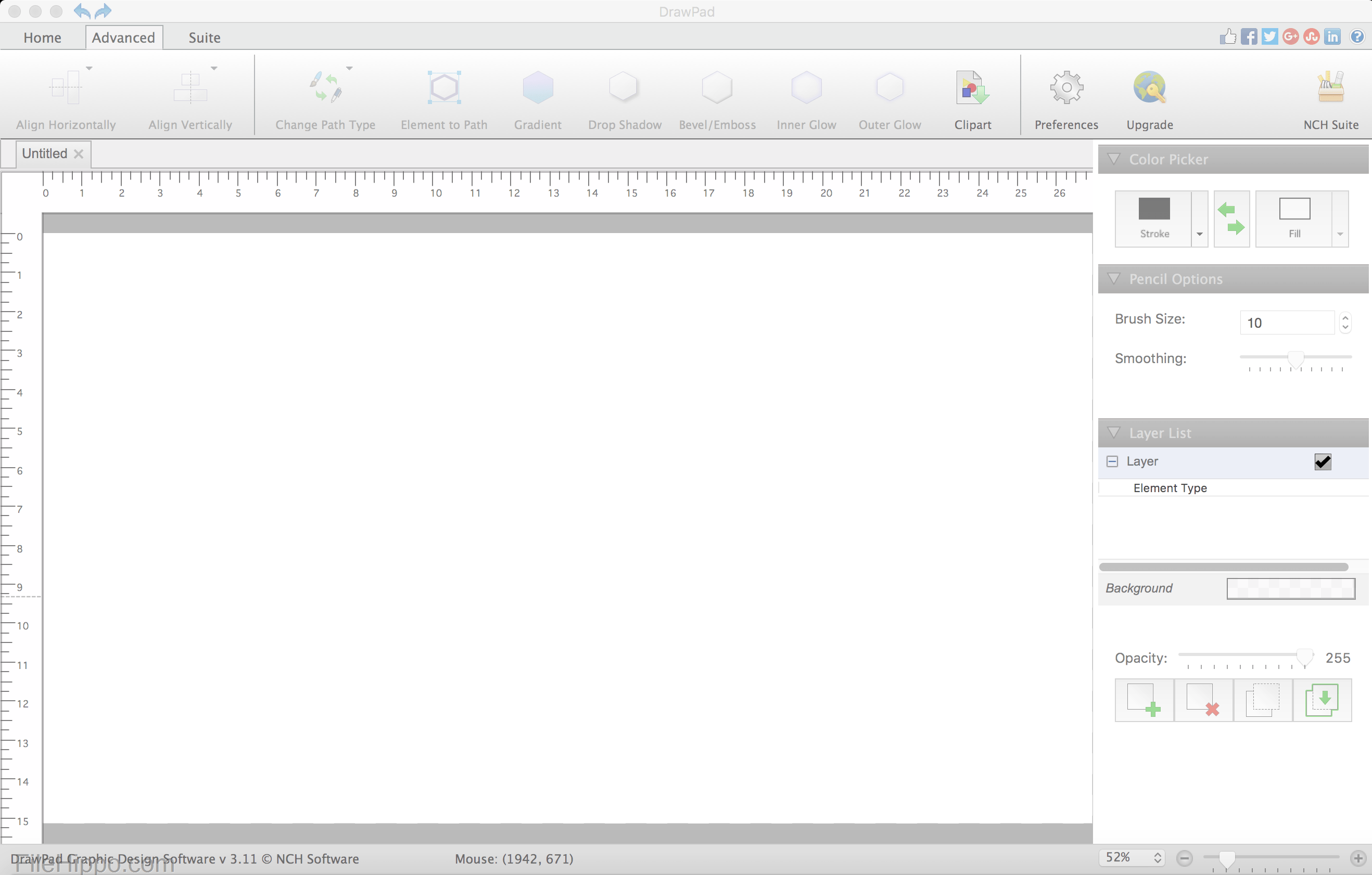
Task: Decrease Brush Size with down stepper
Action: [x=1344, y=328]
